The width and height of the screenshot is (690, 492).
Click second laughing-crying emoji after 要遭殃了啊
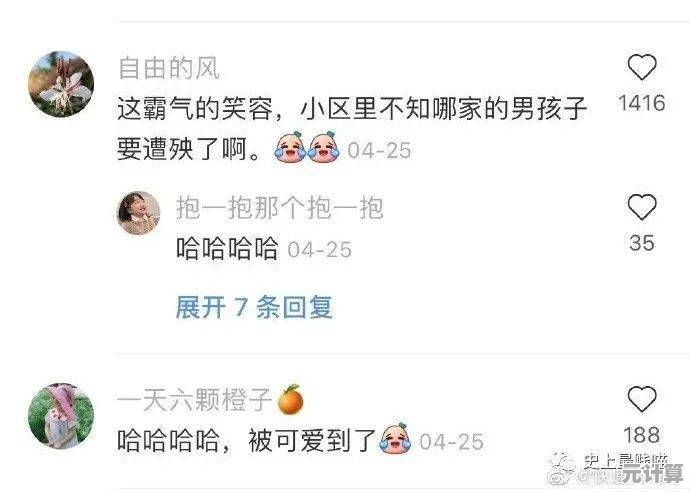coord(323,147)
